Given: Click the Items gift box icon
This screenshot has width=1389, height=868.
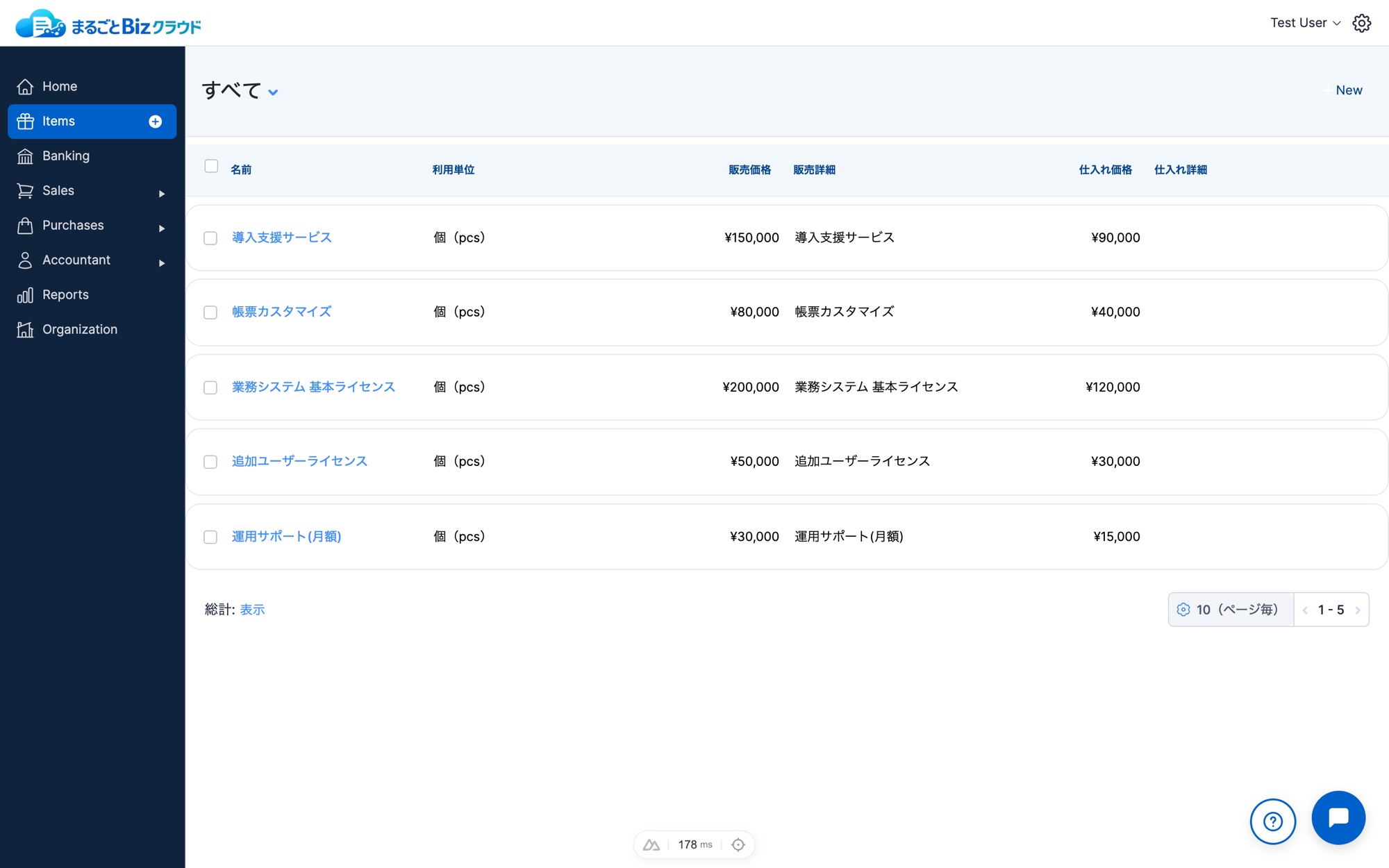Looking at the screenshot, I should [x=25, y=122].
